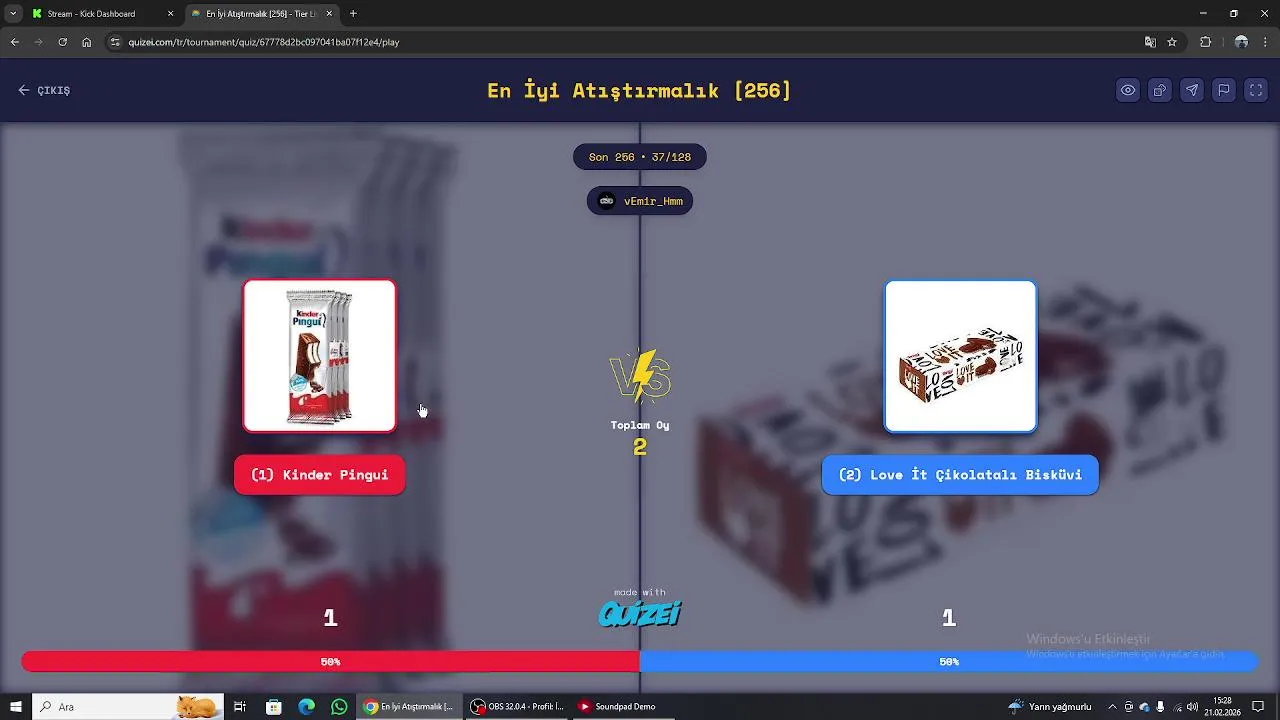Open Microsoft Store from the taskbar
The width and height of the screenshot is (1280, 720).
tap(274, 707)
